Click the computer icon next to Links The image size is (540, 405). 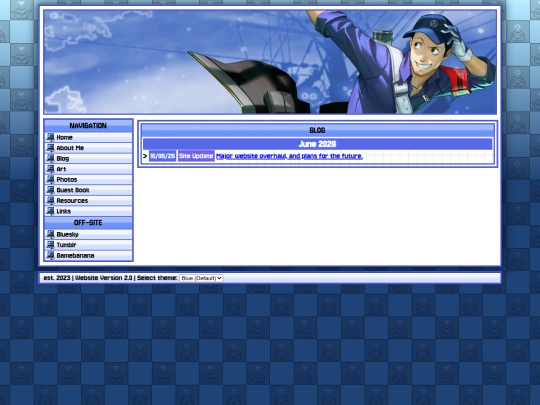tap(50, 211)
